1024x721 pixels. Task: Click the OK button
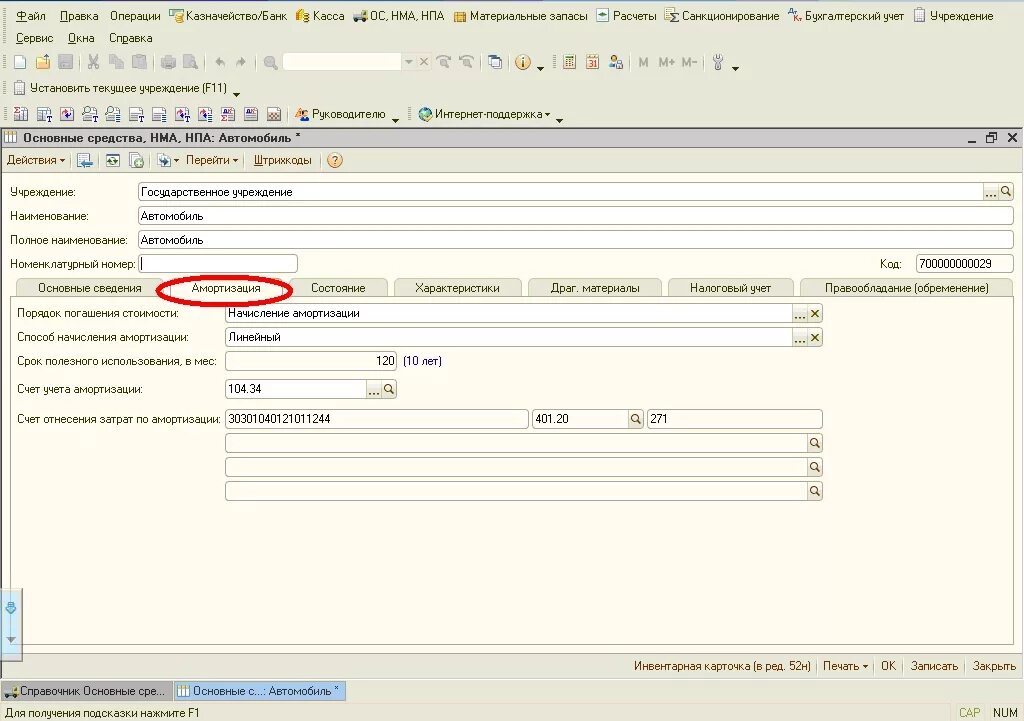(888, 666)
